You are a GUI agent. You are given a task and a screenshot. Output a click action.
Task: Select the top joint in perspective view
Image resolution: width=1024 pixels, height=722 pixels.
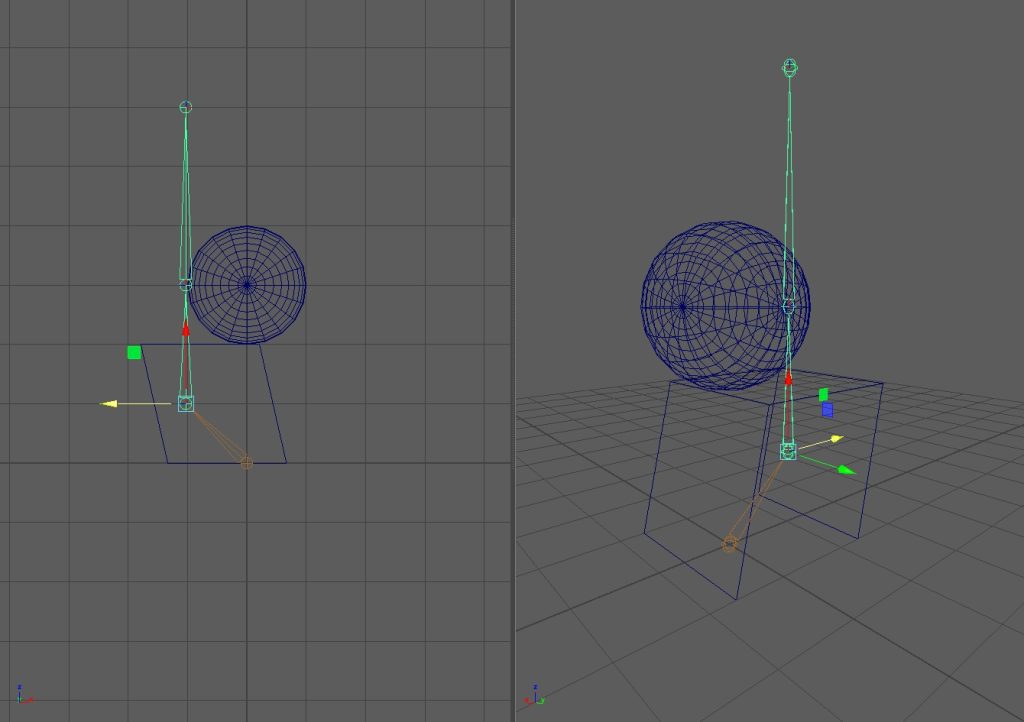pos(790,67)
